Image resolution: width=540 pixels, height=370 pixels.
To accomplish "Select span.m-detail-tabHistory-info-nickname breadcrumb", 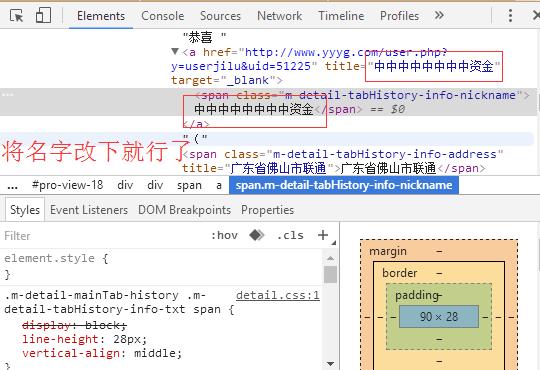I will click(344, 185).
